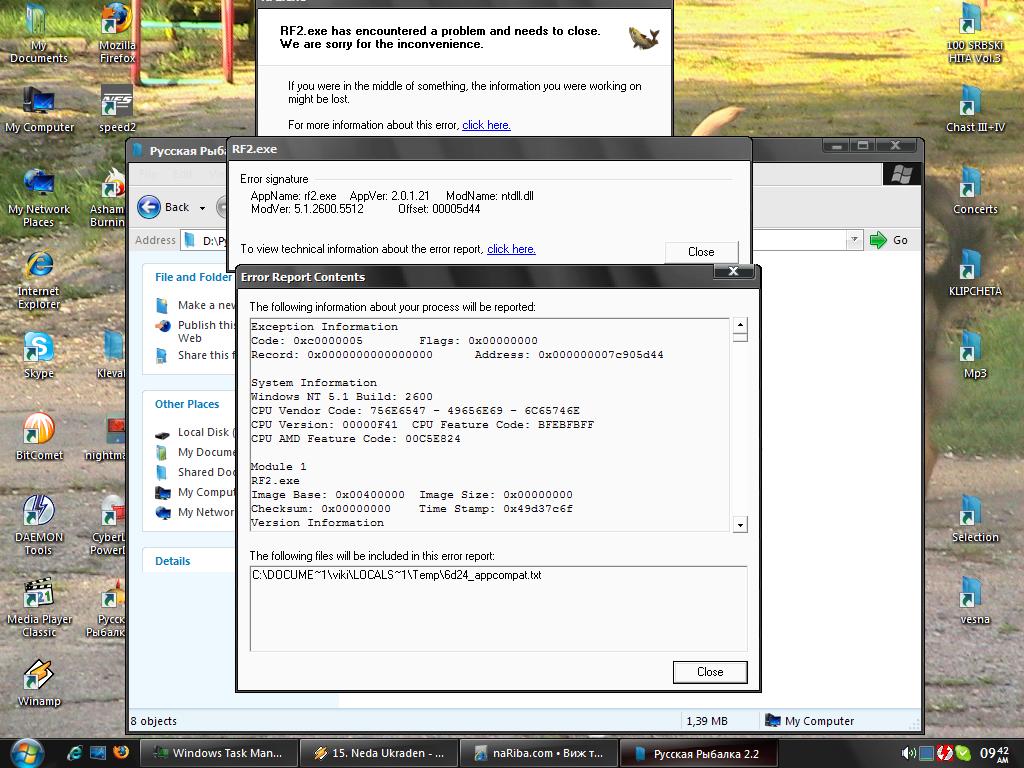Collapse the File and Folder Tasks header

click(189, 277)
